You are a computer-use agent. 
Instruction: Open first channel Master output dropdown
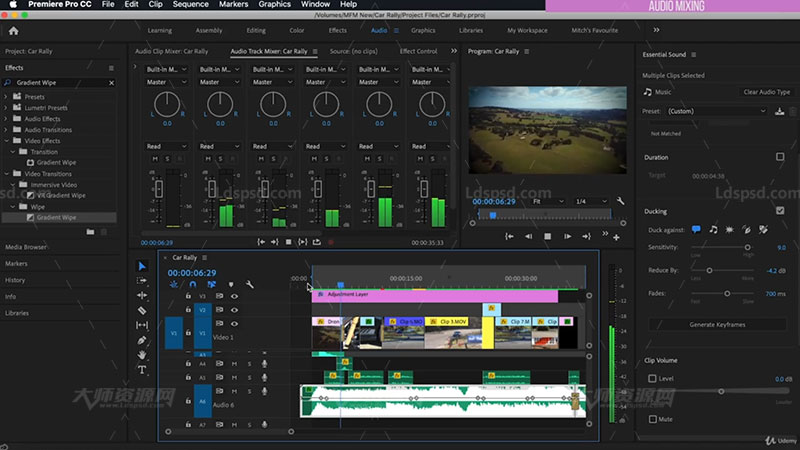pos(166,82)
